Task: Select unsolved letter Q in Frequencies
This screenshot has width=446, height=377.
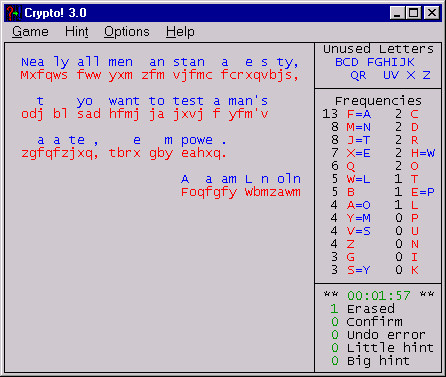Action: point(351,166)
